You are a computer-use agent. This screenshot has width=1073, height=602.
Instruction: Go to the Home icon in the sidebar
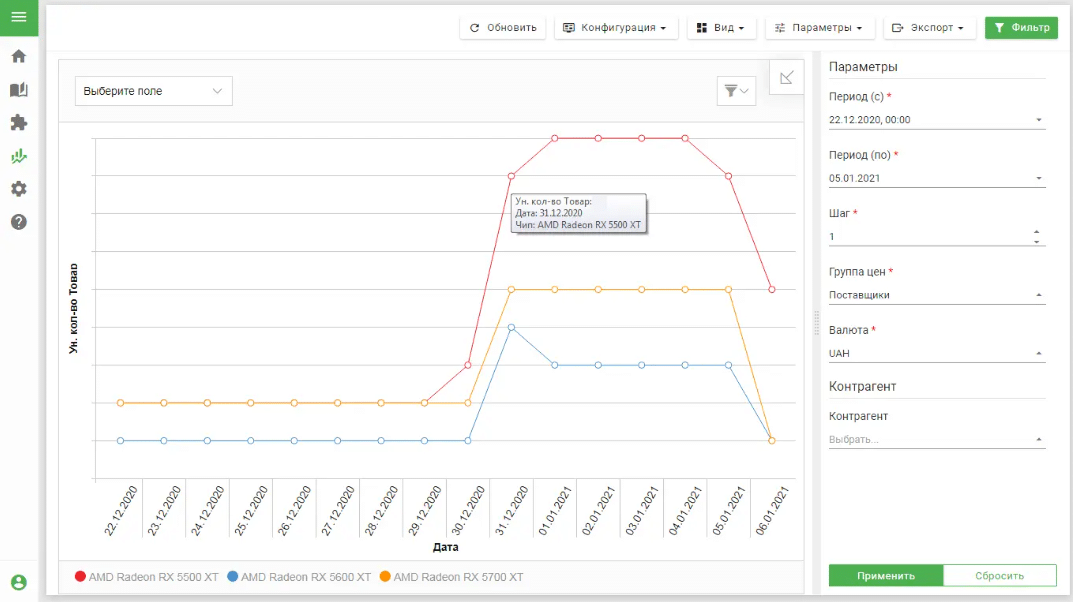click(19, 57)
